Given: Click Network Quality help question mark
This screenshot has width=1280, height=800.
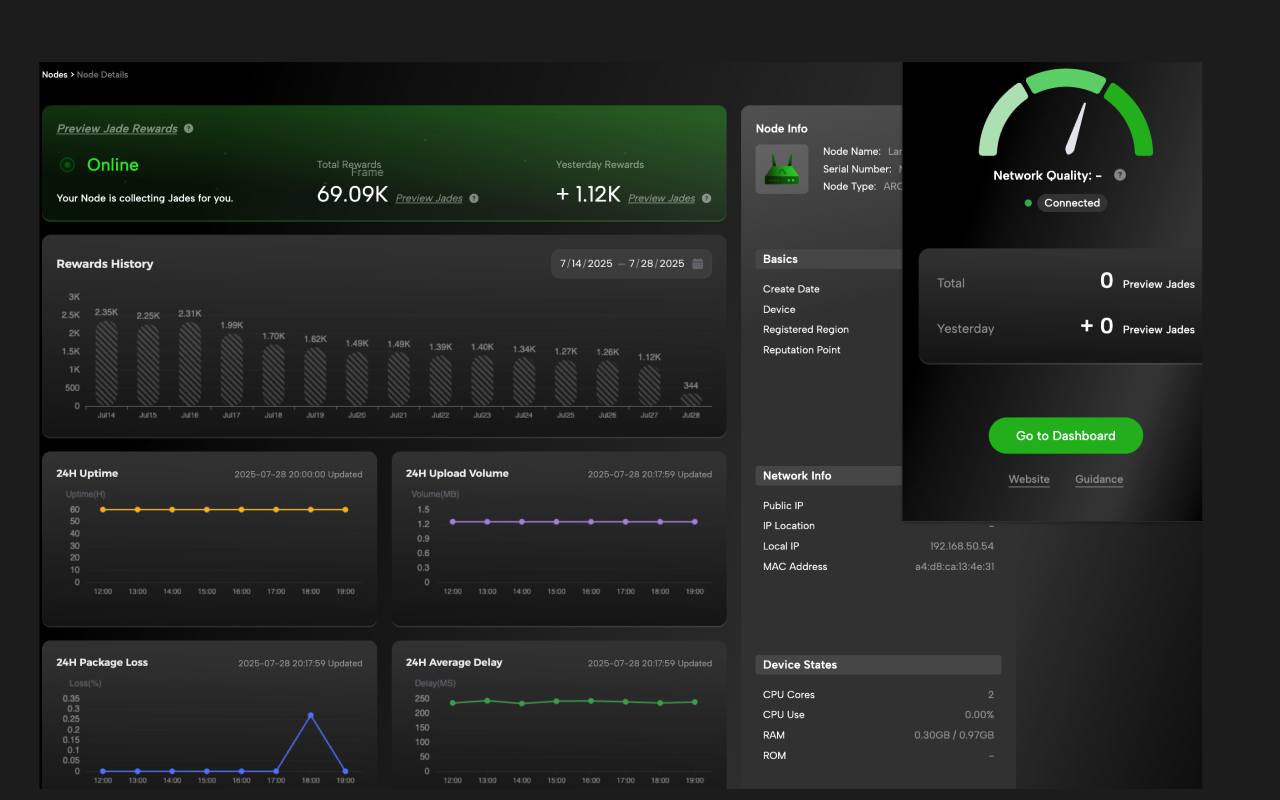Looking at the screenshot, I should 1120,175.
